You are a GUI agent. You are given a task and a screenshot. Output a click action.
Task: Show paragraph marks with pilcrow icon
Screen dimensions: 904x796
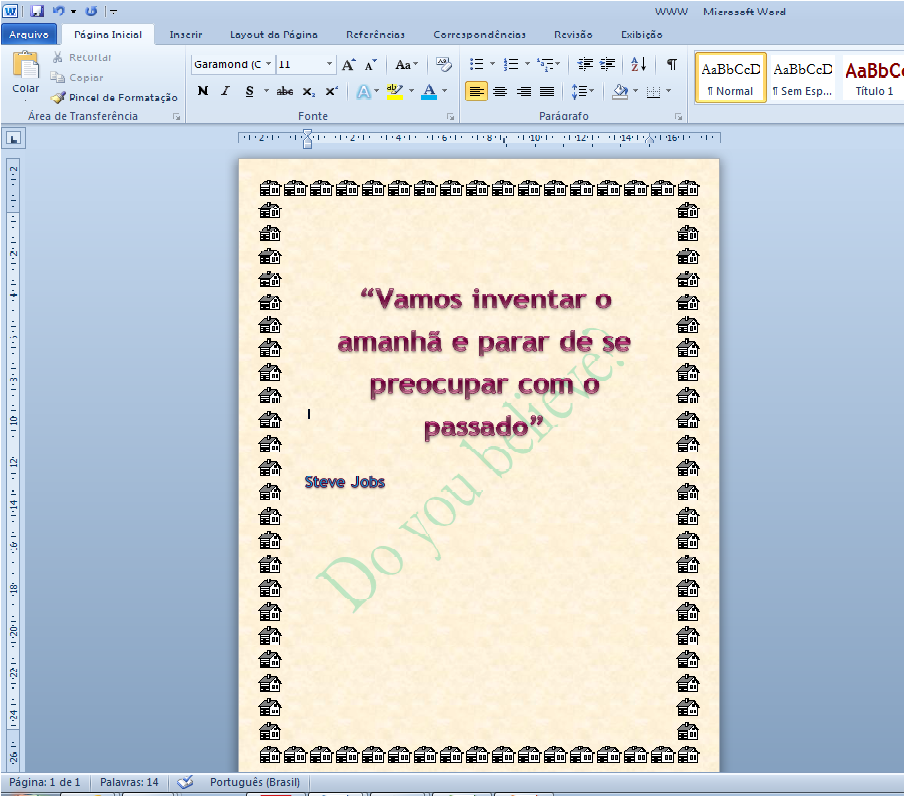tap(672, 65)
